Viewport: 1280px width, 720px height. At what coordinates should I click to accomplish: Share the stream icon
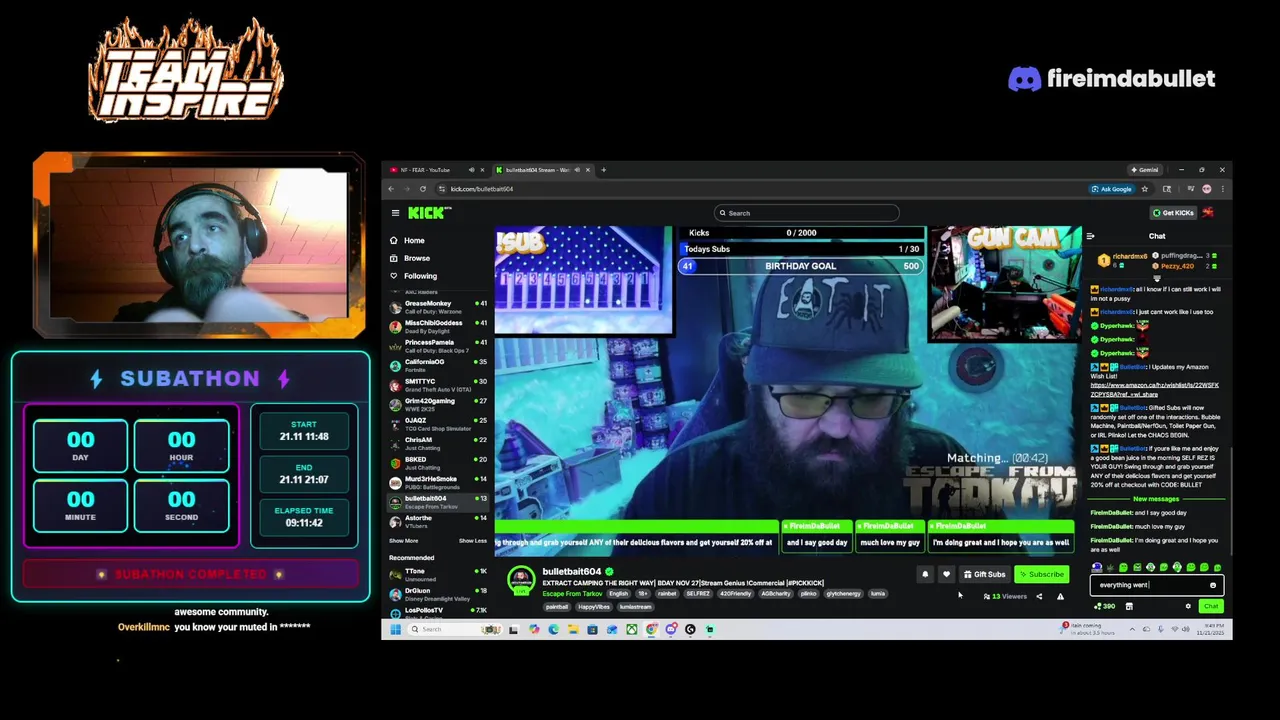point(1038,597)
